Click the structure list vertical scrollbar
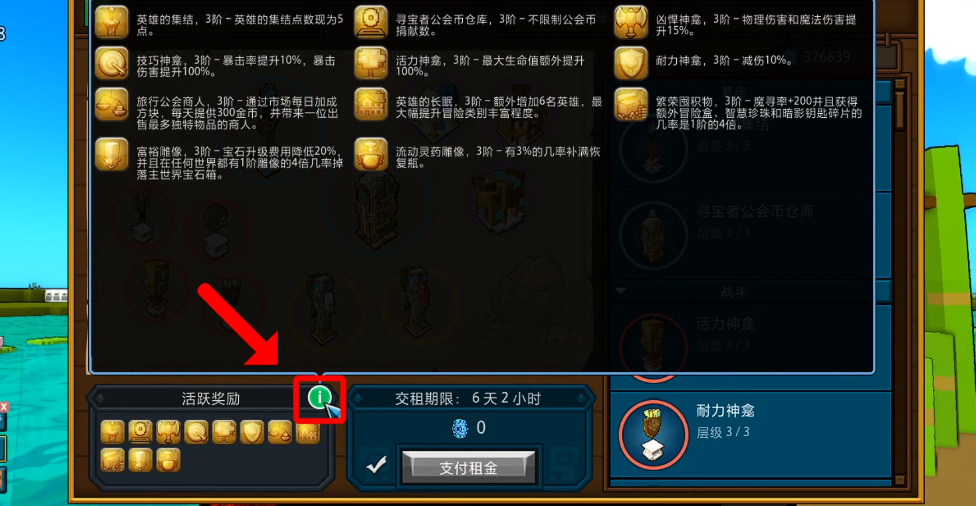The width and height of the screenshot is (976, 506). (x=899, y=280)
